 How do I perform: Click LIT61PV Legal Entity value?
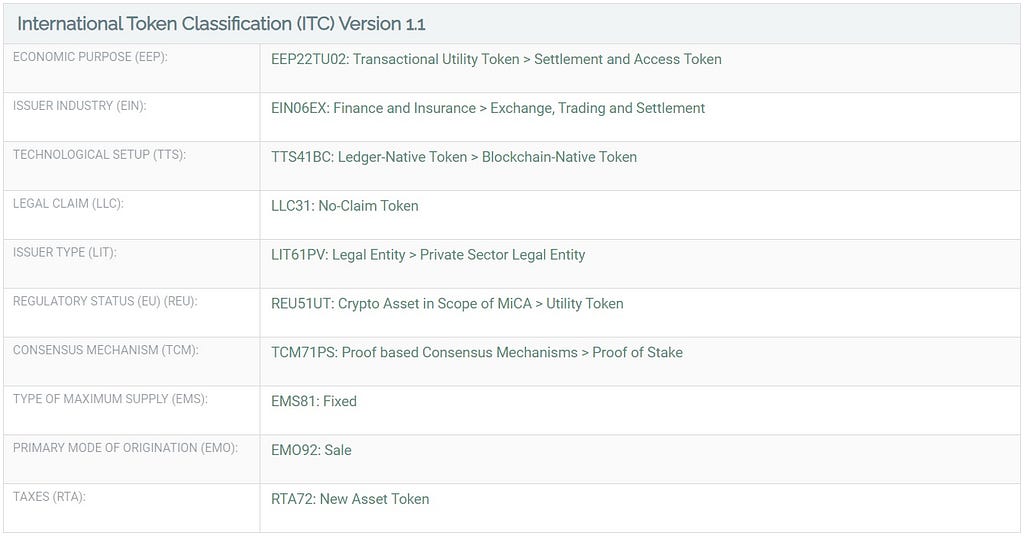(428, 255)
